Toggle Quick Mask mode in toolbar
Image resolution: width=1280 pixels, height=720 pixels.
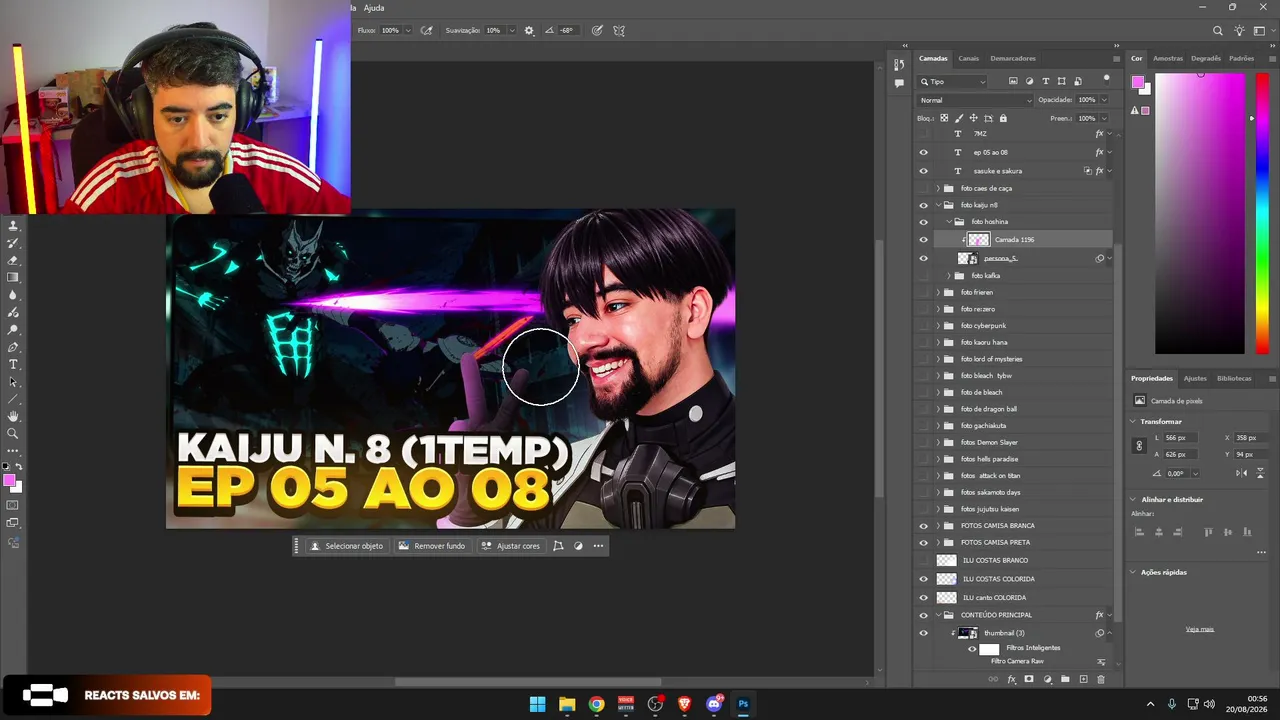point(13,505)
